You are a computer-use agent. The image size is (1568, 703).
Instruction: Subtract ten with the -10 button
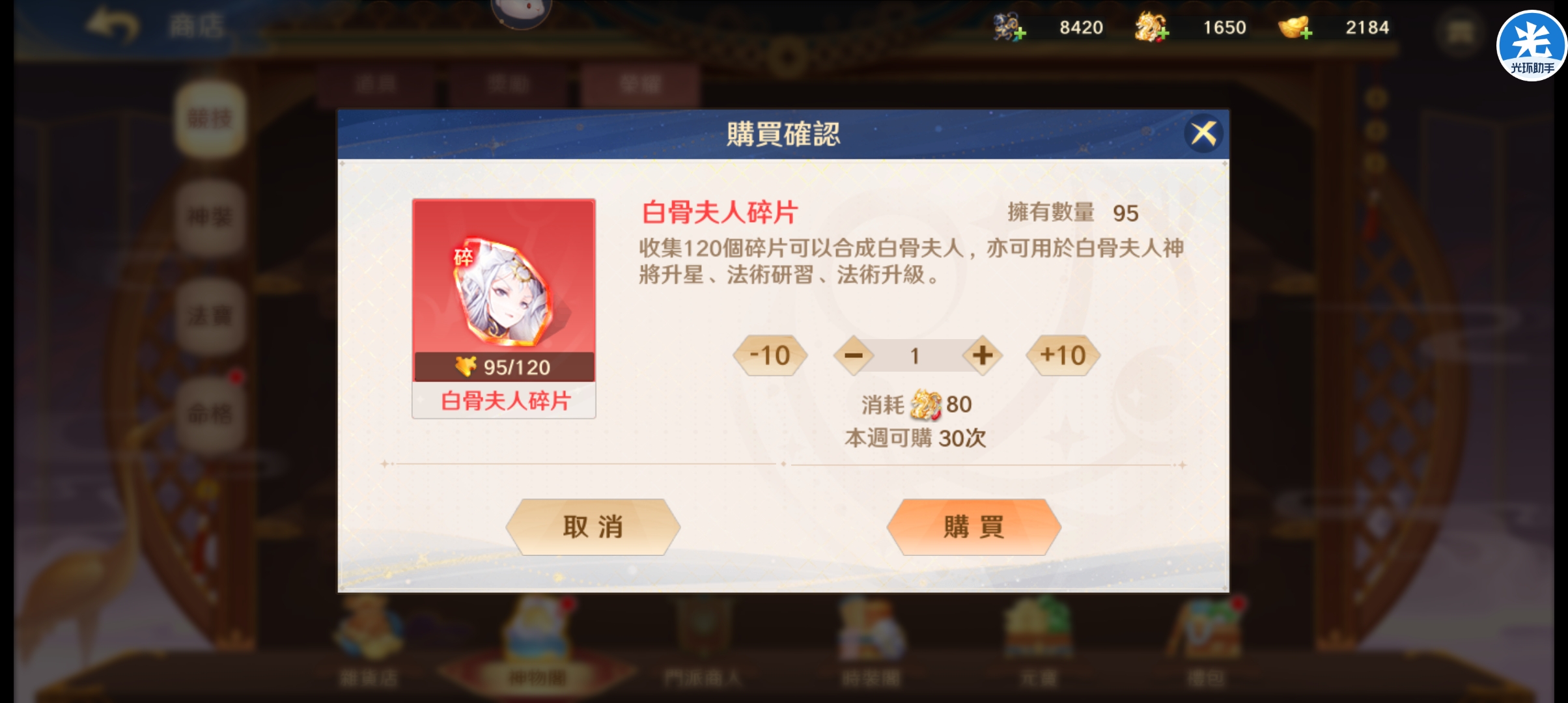coord(770,355)
